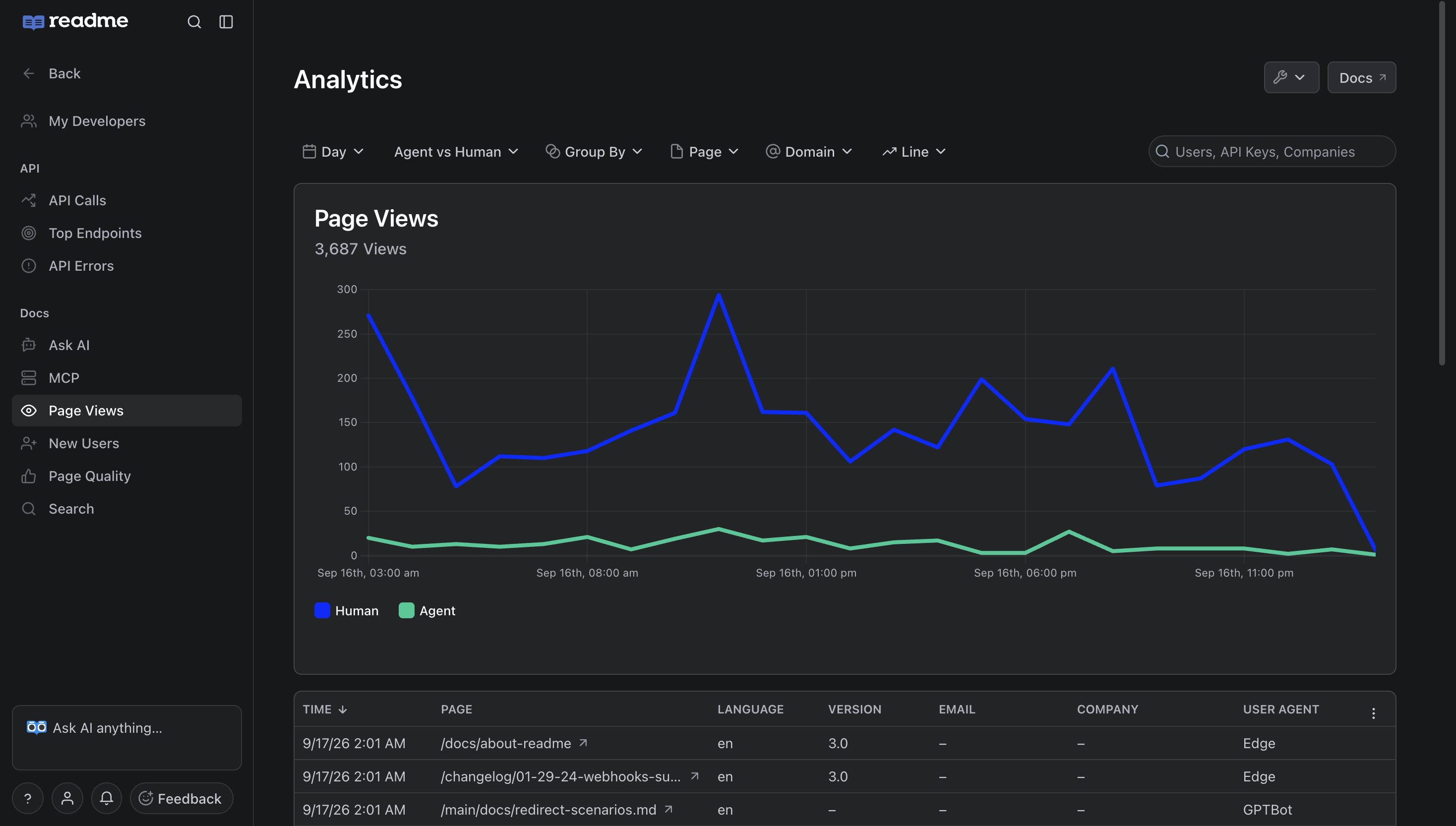Collapse sidebar using the panel icon
This screenshot has height=826, width=1456.
point(226,21)
